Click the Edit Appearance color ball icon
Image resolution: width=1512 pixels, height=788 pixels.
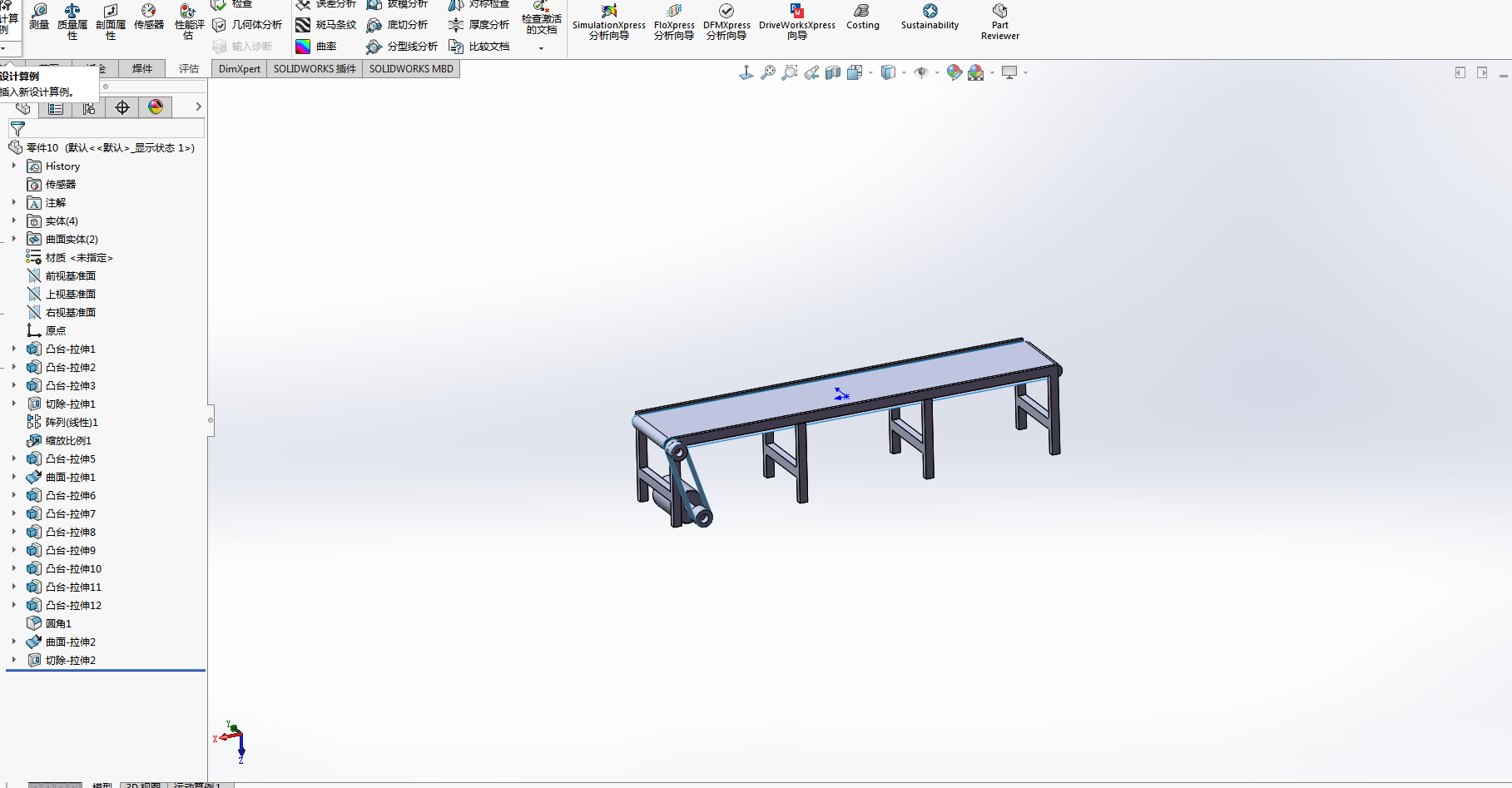[x=954, y=73]
